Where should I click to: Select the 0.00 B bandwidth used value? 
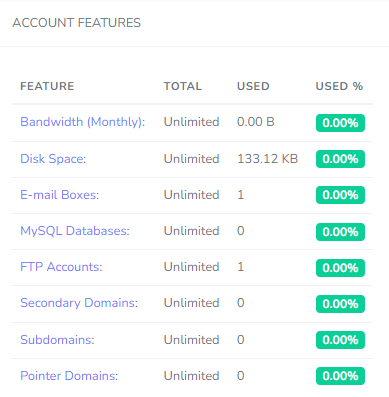(x=256, y=122)
